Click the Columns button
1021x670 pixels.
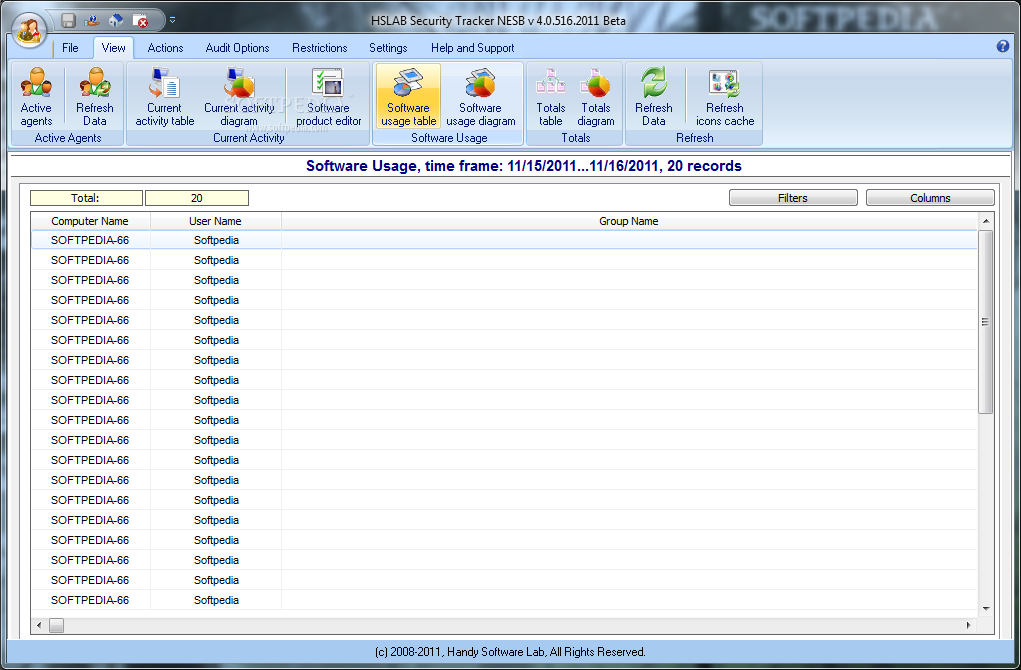coord(930,198)
